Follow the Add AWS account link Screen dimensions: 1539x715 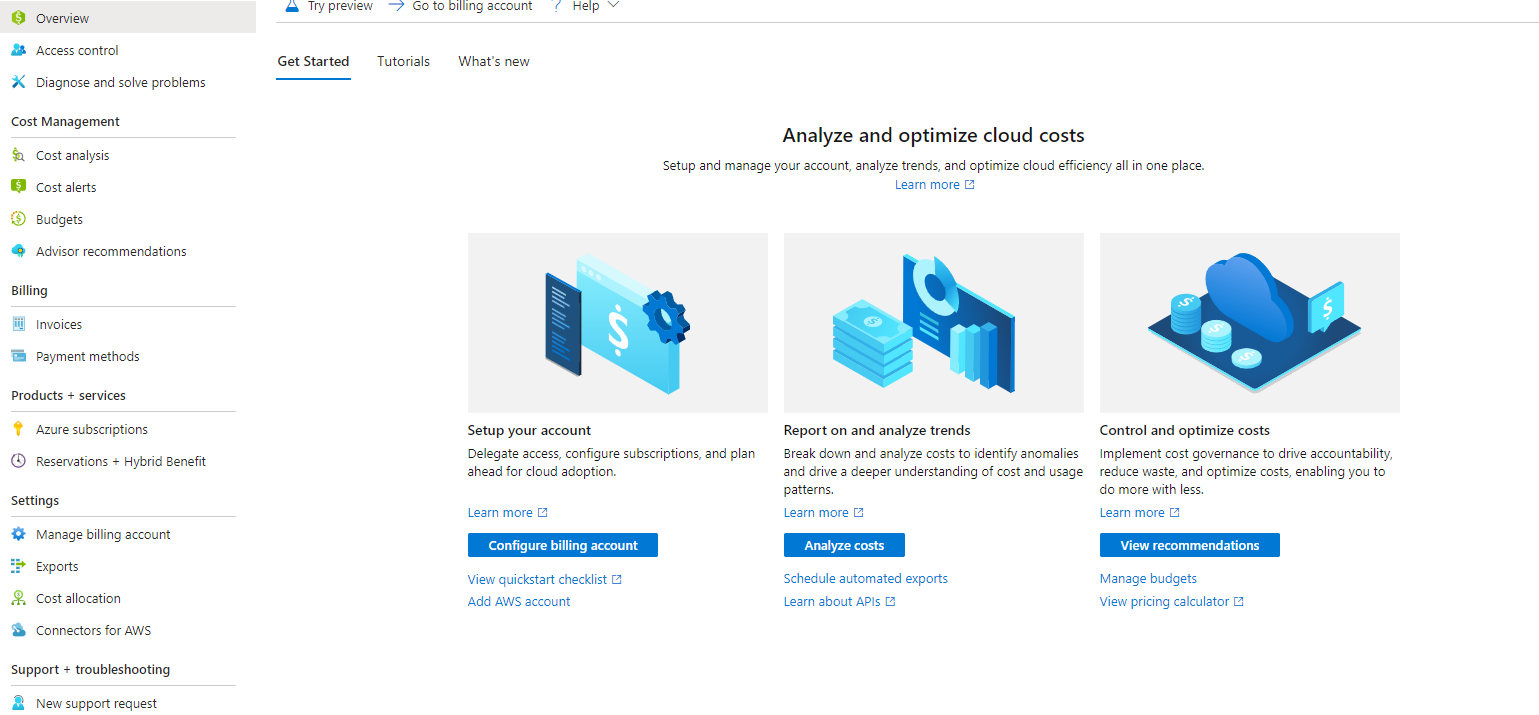click(x=519, y=601)
